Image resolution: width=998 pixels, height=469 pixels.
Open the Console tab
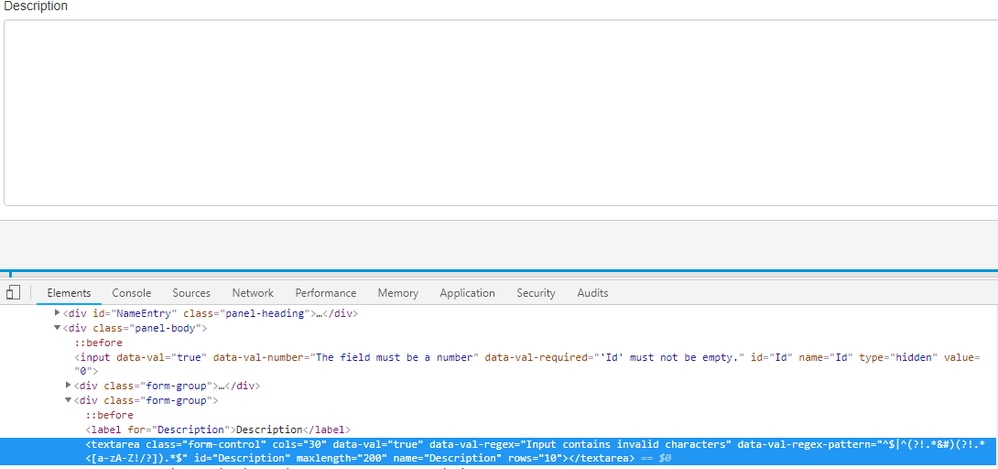coord(131,293)
